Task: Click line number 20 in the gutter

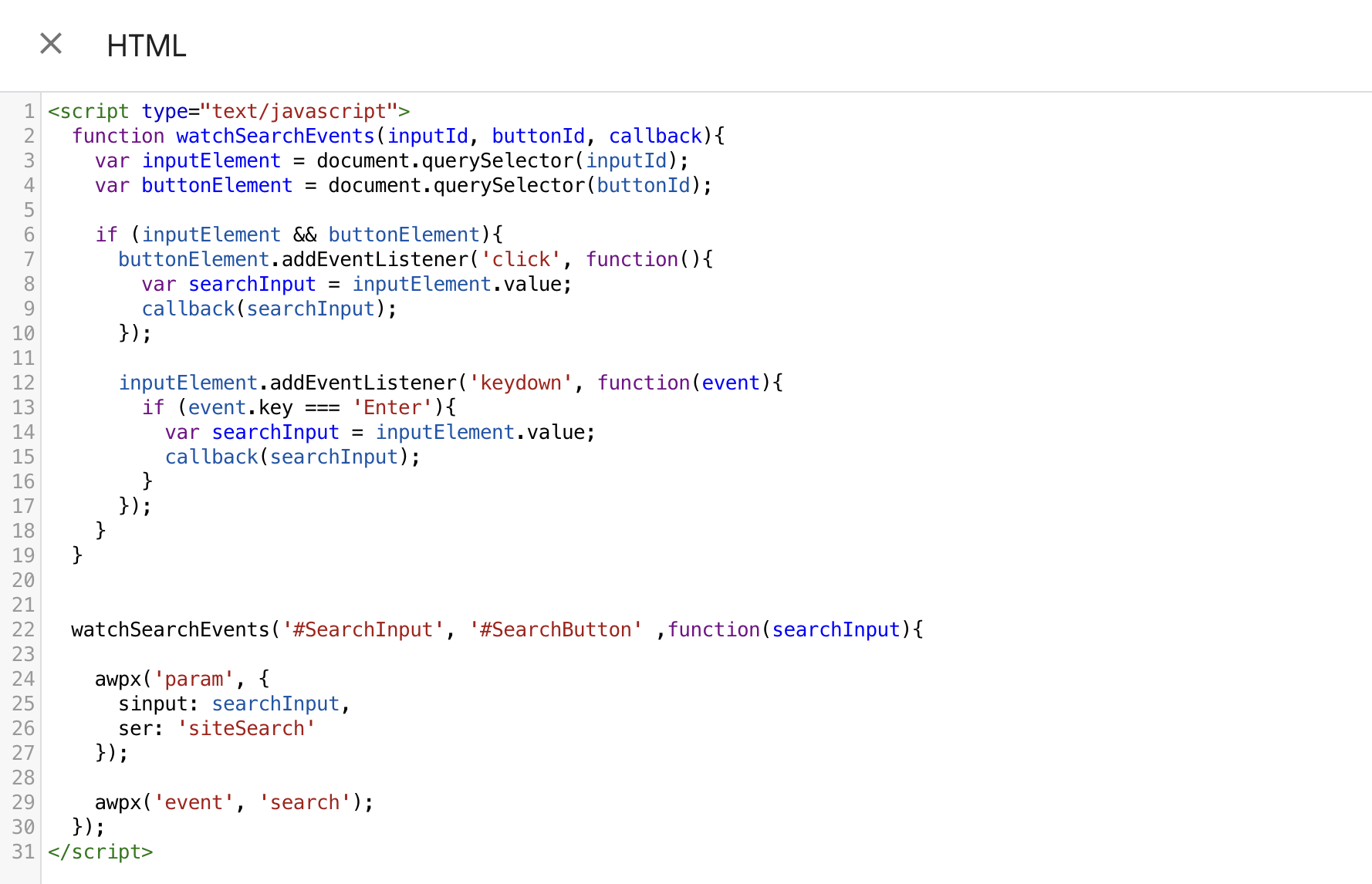Action: 23,581
